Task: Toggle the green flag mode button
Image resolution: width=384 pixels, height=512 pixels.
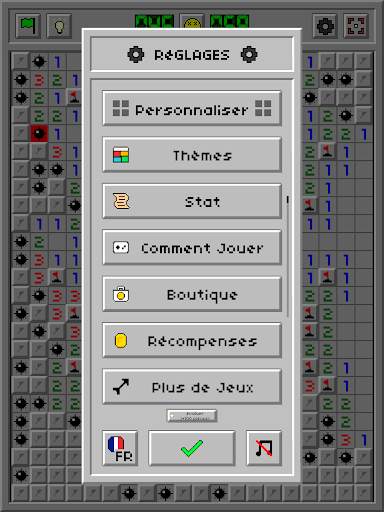Action: (x=28, y=26)
